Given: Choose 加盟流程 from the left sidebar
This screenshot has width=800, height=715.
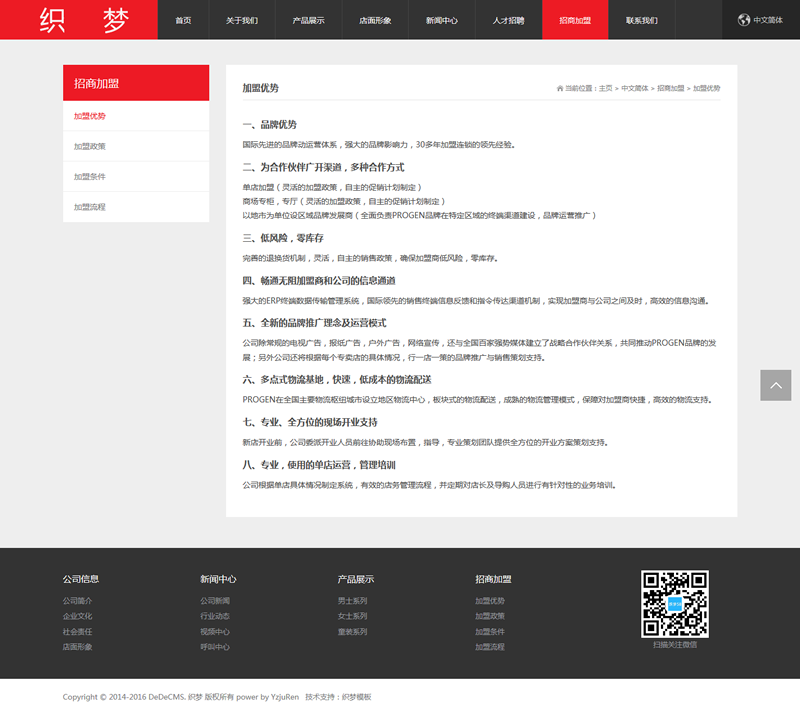Looking at the screenshot, I should pyautogui.click(x=89, y=207).
